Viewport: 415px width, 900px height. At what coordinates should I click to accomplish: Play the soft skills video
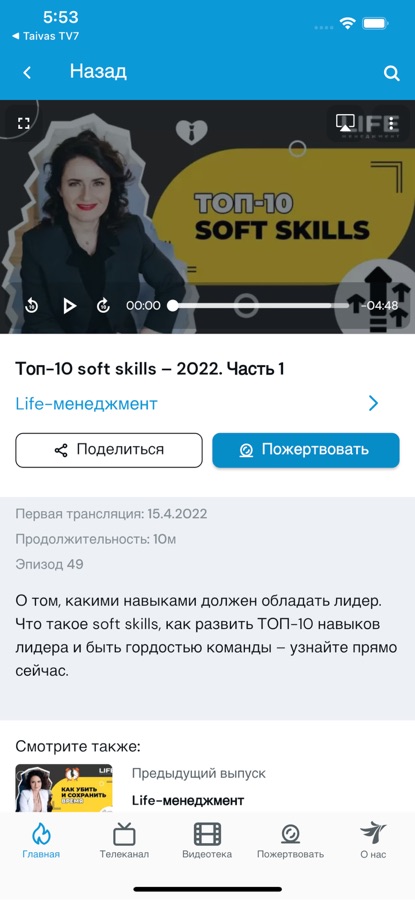(69, 306)
